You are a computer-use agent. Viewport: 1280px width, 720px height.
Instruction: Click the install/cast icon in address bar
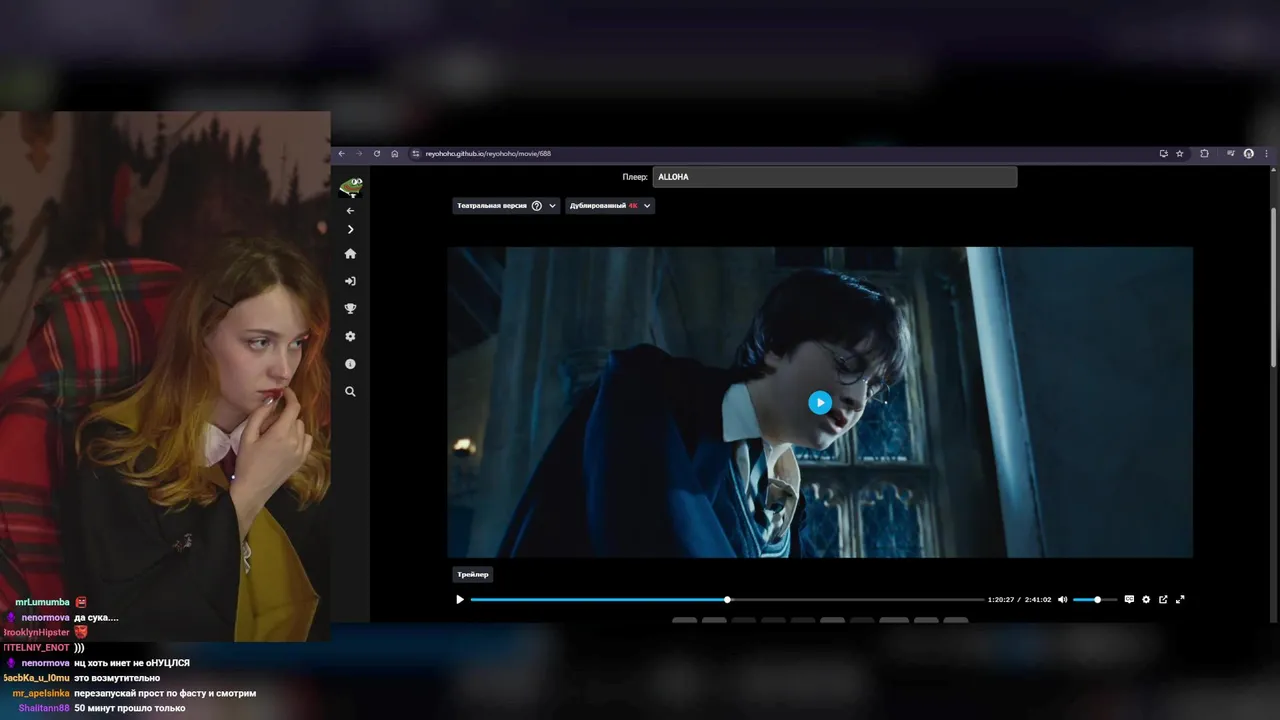click(x=1163, y=154)
